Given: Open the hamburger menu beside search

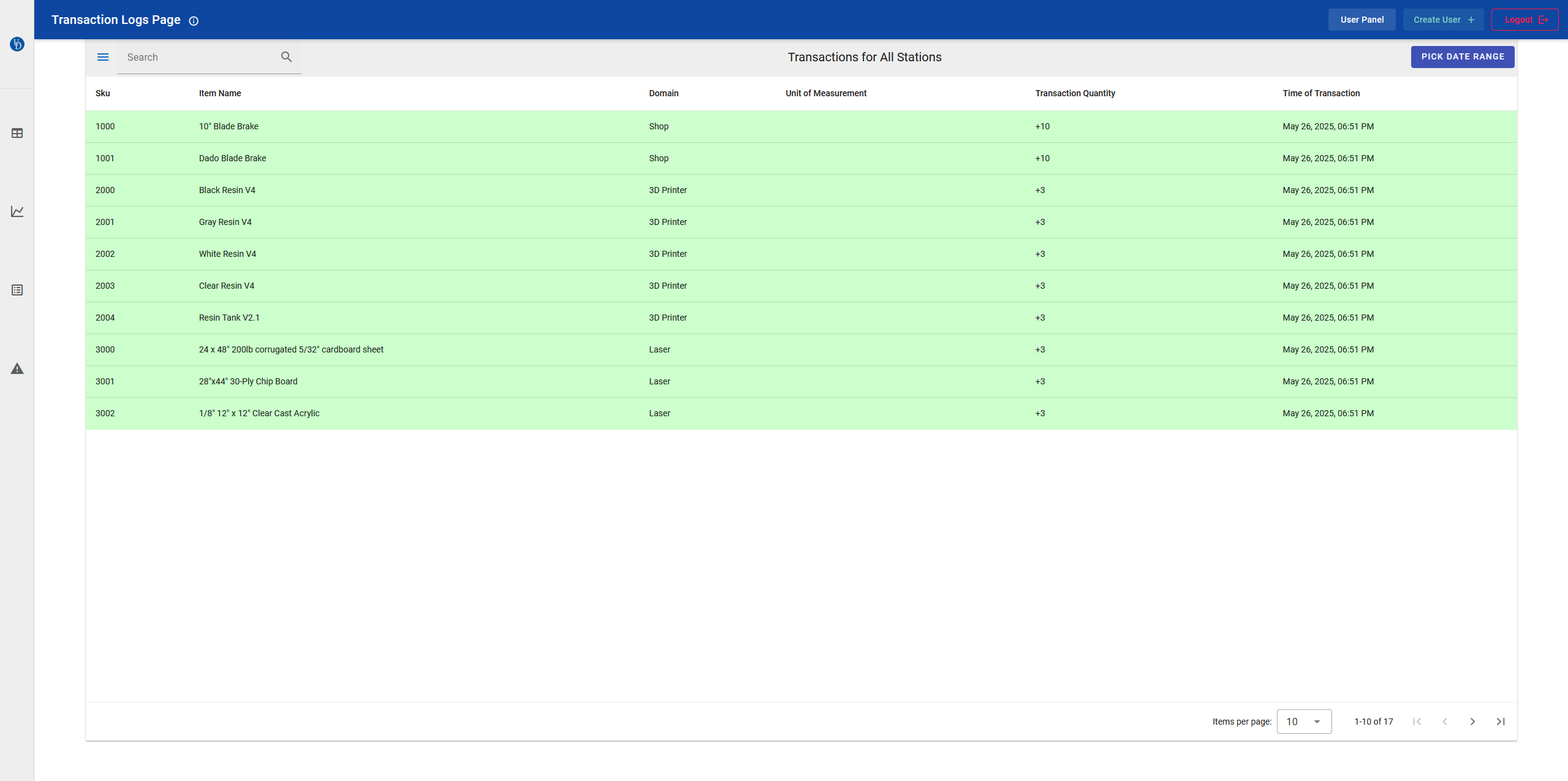Looking at the screenshot, I should [x=103, y=57].
